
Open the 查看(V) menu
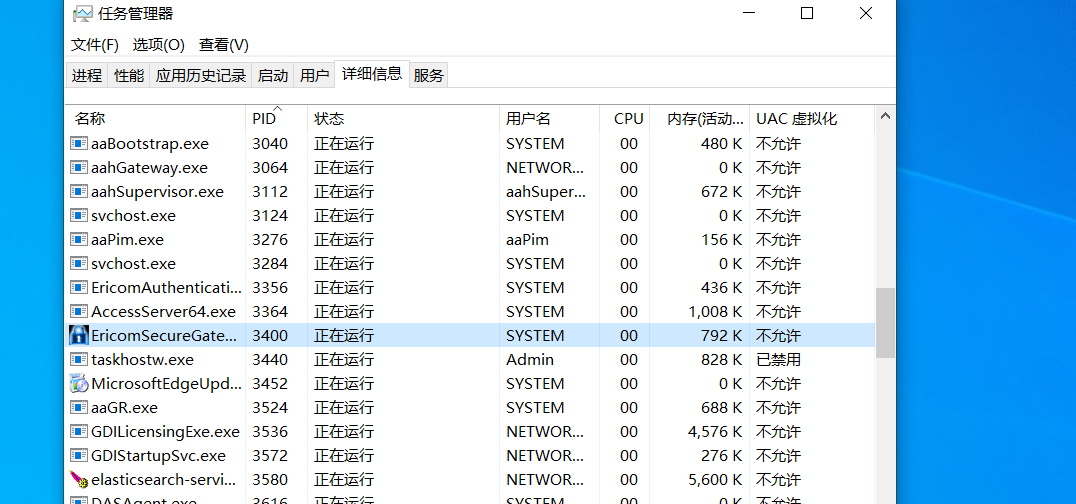click(224, 45)
